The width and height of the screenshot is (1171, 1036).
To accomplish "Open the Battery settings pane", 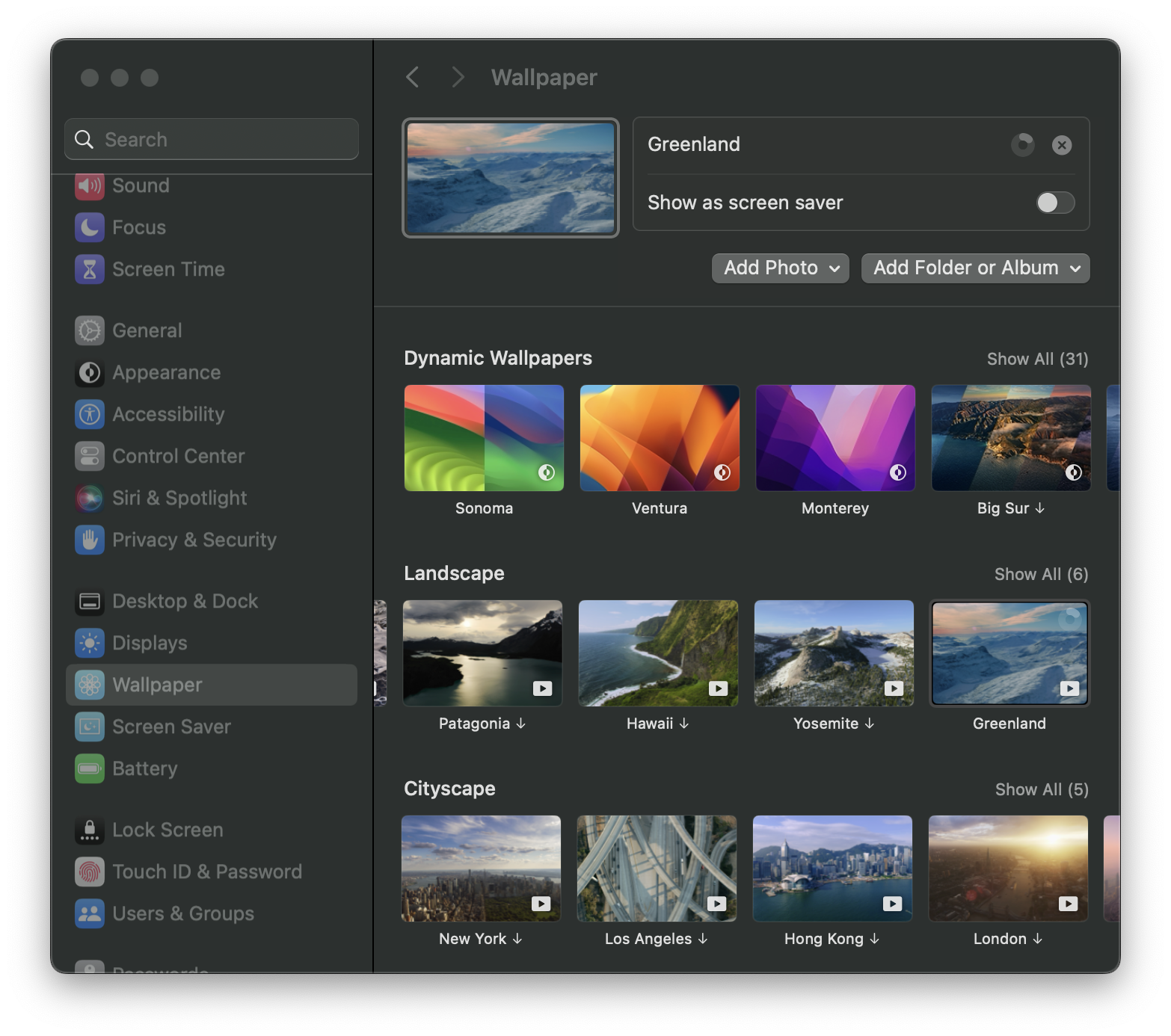I will point(212,768).
